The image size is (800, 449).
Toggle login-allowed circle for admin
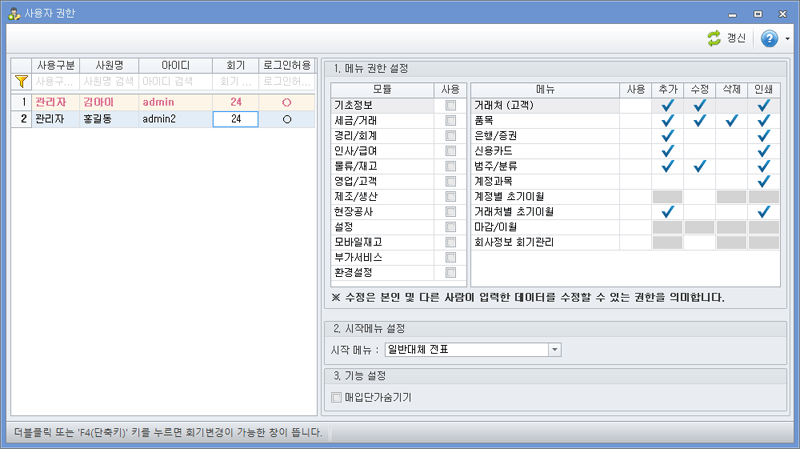point(287,103)
